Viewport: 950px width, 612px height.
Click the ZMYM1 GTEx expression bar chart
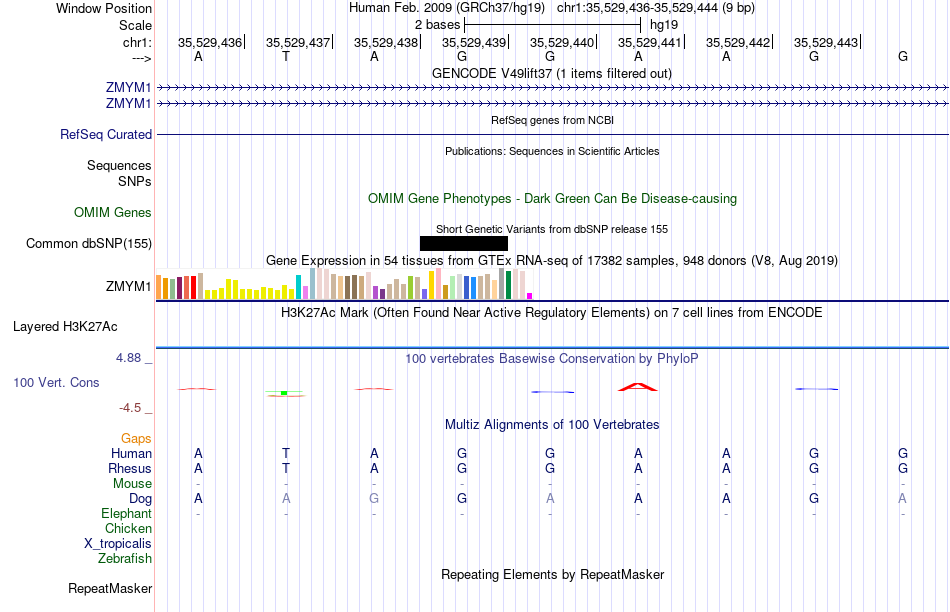(x=344, y=284)
